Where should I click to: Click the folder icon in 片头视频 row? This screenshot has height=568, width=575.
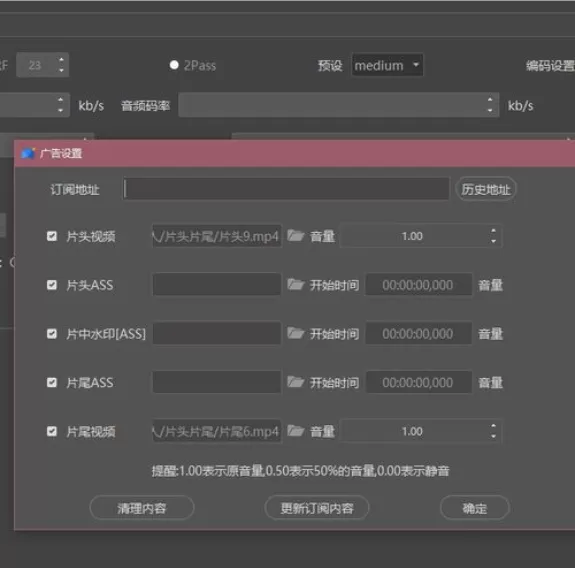point(295,236)
